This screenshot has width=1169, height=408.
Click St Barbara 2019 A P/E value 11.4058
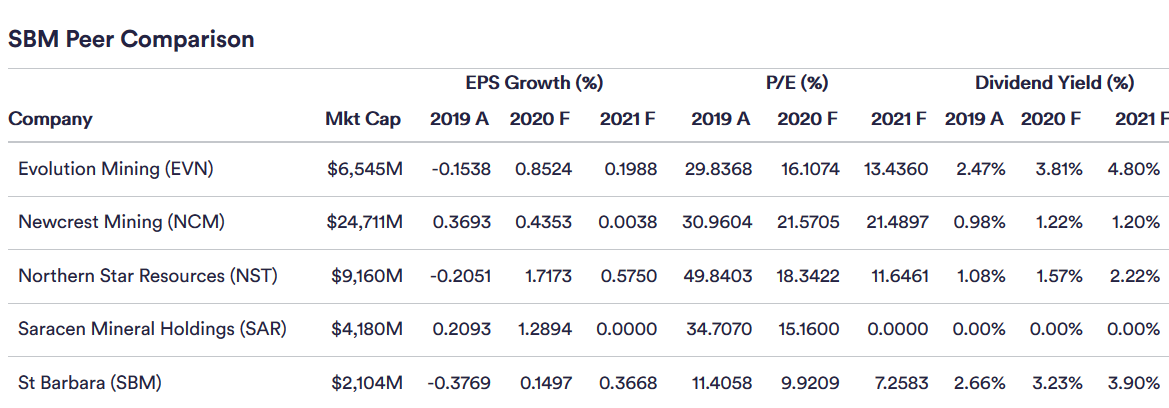click(720, 382)
